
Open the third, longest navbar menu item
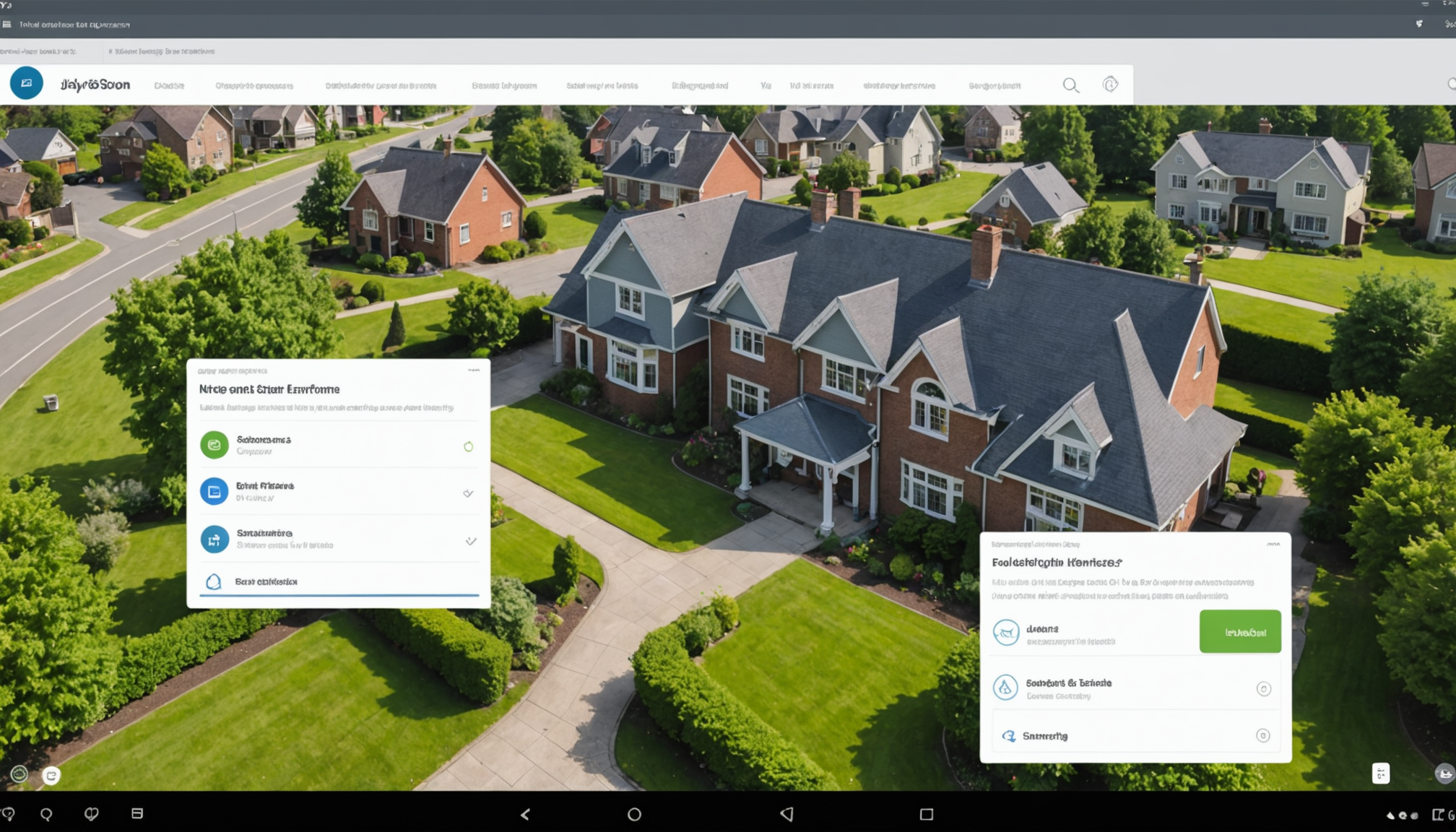point(381,85)
